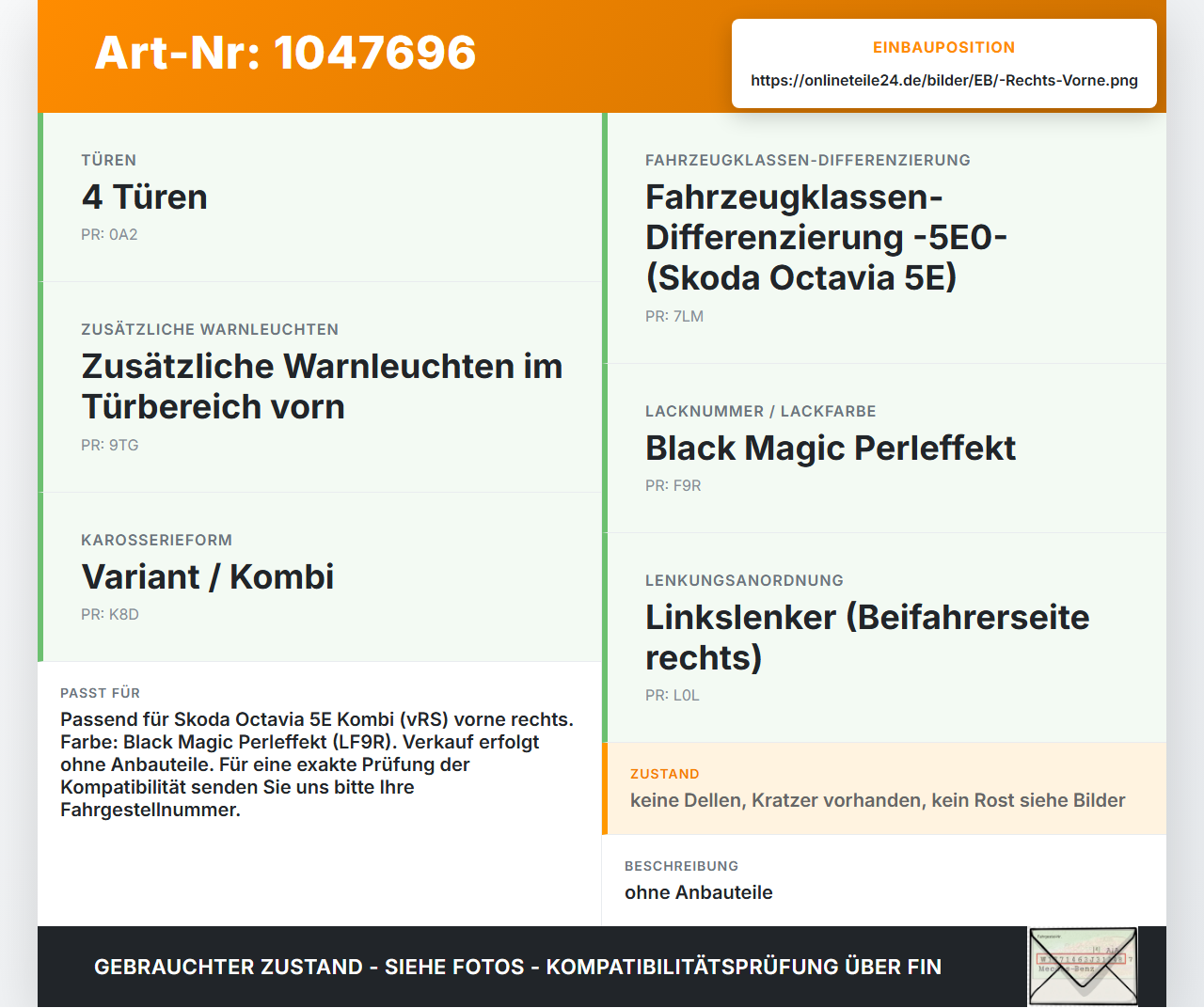Screen dimensions: 1204x1008
Task: Click the EINBAUPOSITION label
Action: (944, 47)
